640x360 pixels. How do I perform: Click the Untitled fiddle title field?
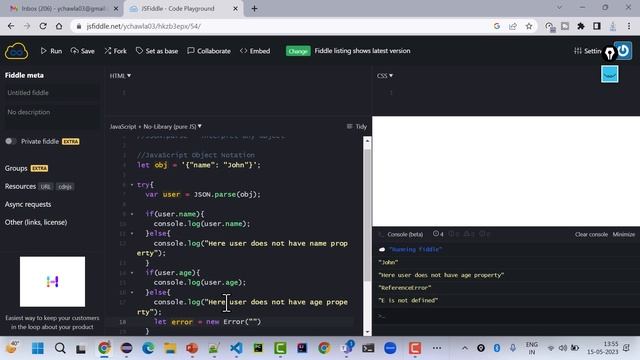pyautogui.click(x=51, y=93)
